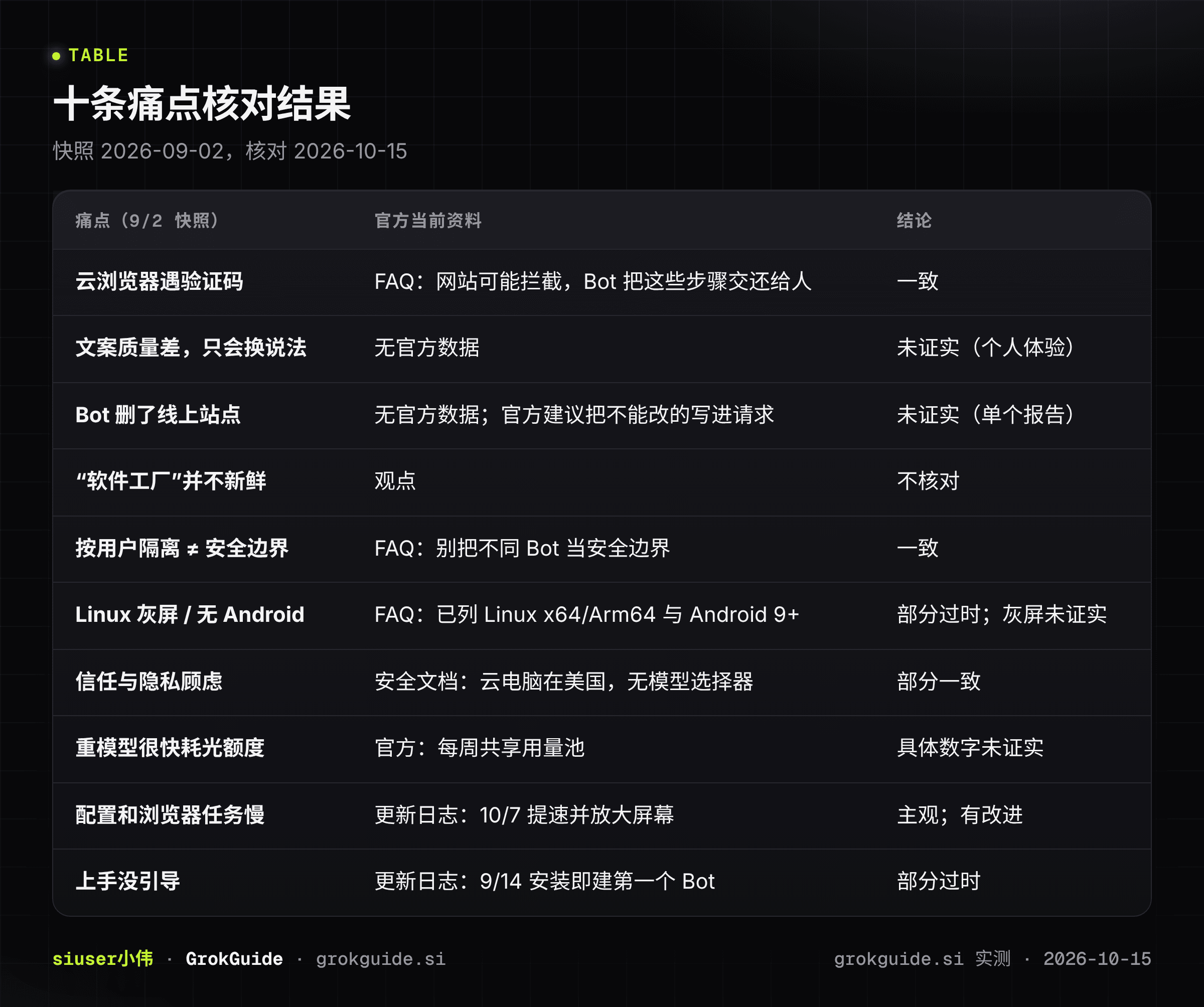Click the 一致 conclusion in 云浏览器遇验证码 row
This screenshot has height=1007, width=1204.
(x=918, y=281)
